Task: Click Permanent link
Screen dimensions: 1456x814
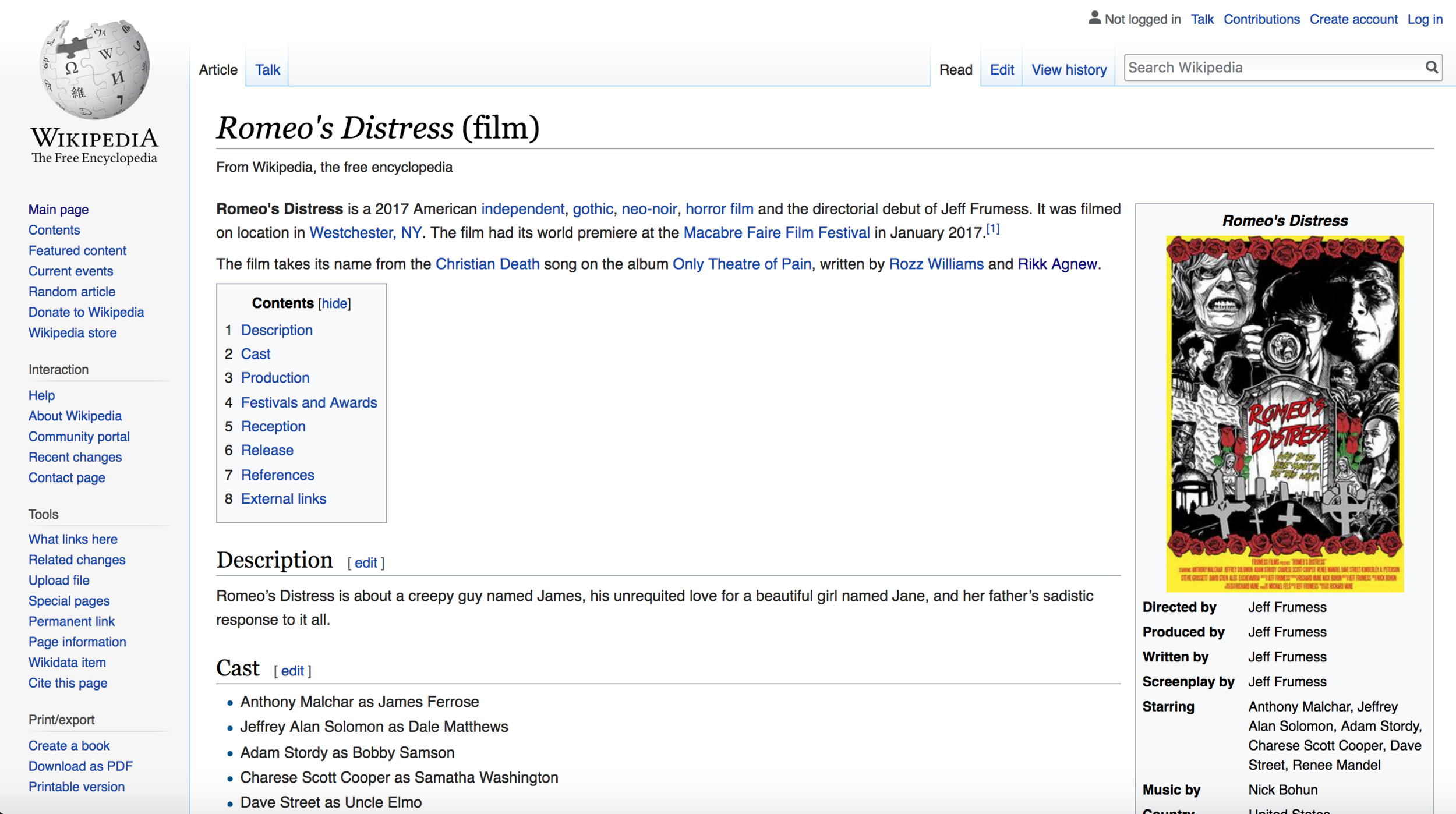Action: click(72, 621)
